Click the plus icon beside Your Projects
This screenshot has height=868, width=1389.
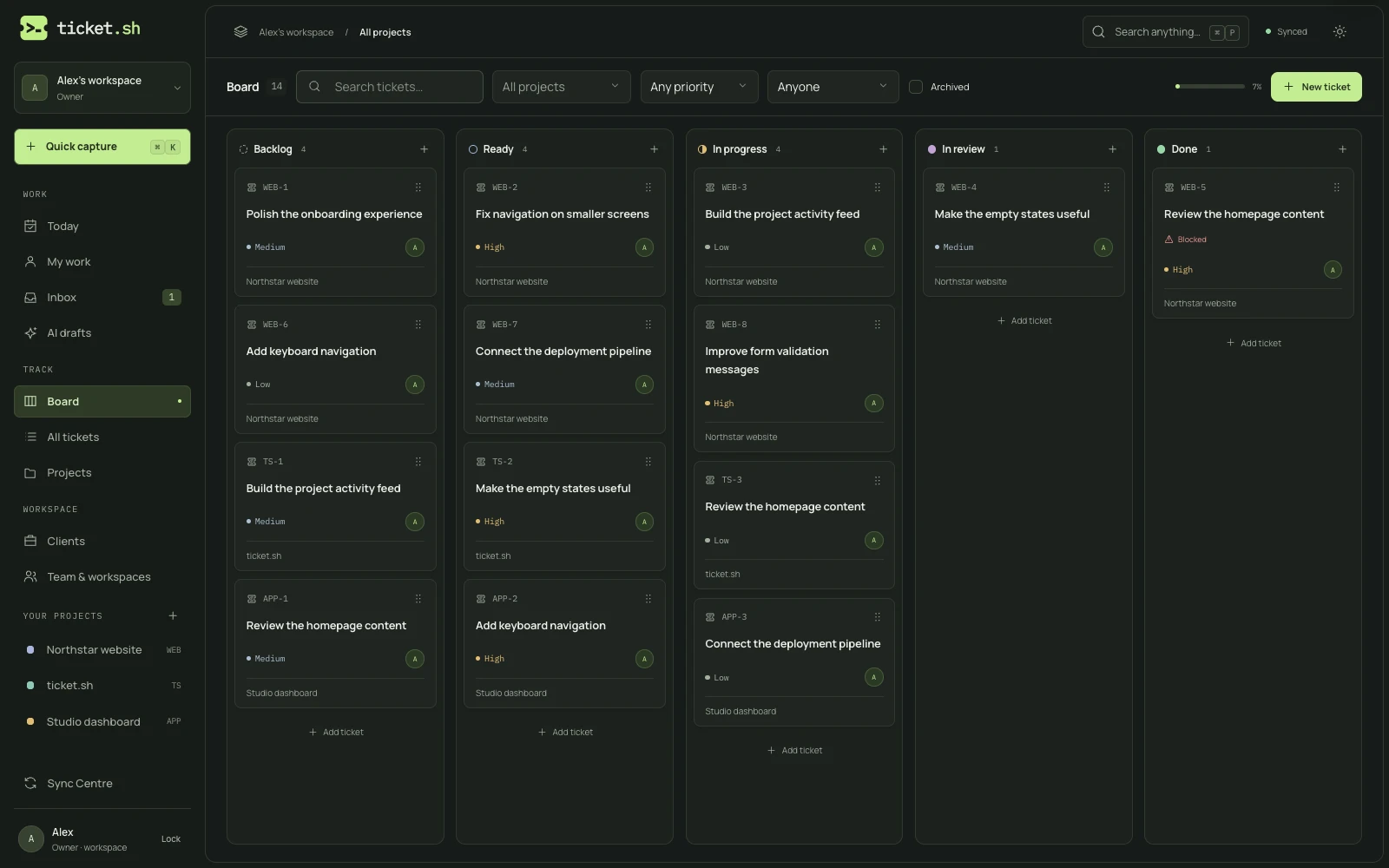click(x=173, y=616)
